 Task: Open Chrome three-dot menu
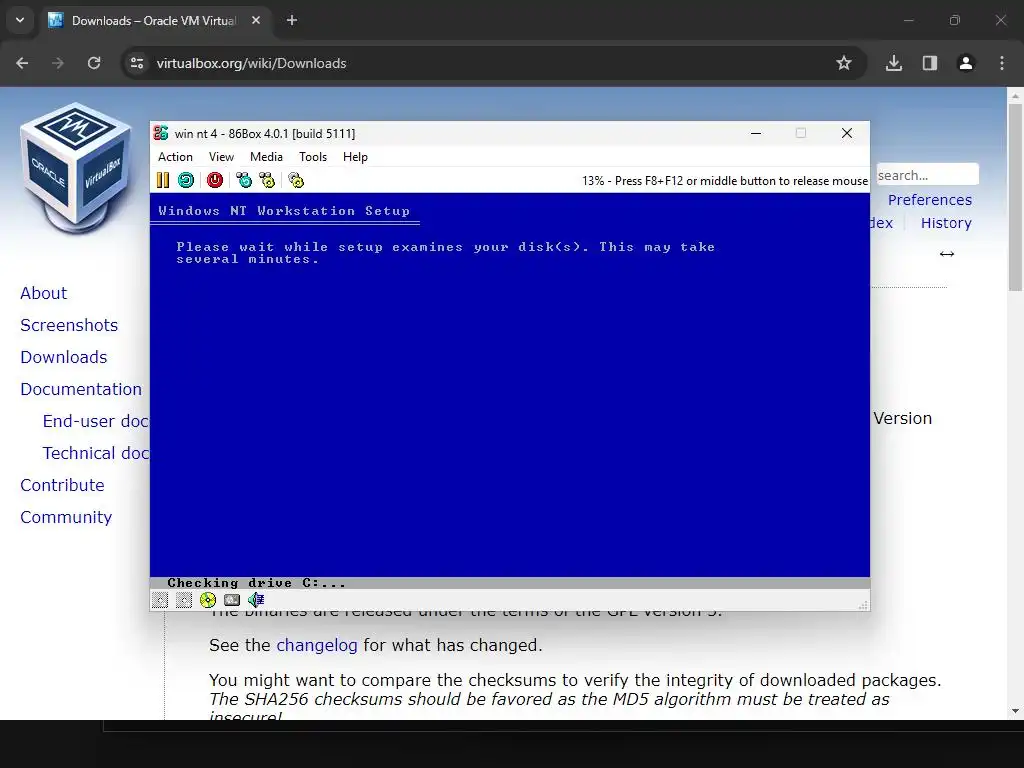[x=1002, y=63]
